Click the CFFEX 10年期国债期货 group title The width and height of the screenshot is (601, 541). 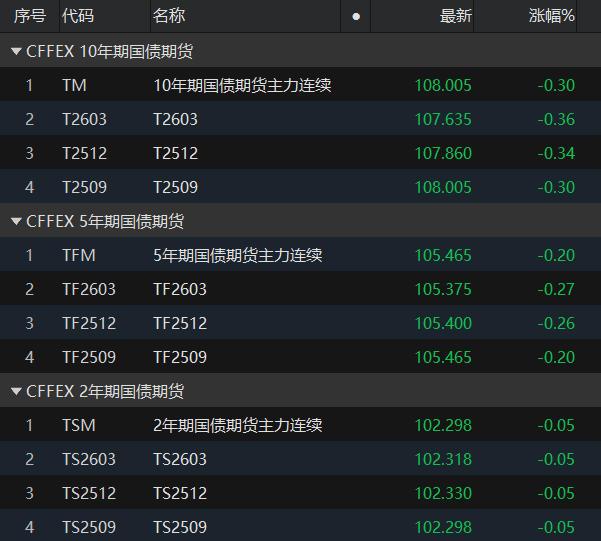point(110,51)
